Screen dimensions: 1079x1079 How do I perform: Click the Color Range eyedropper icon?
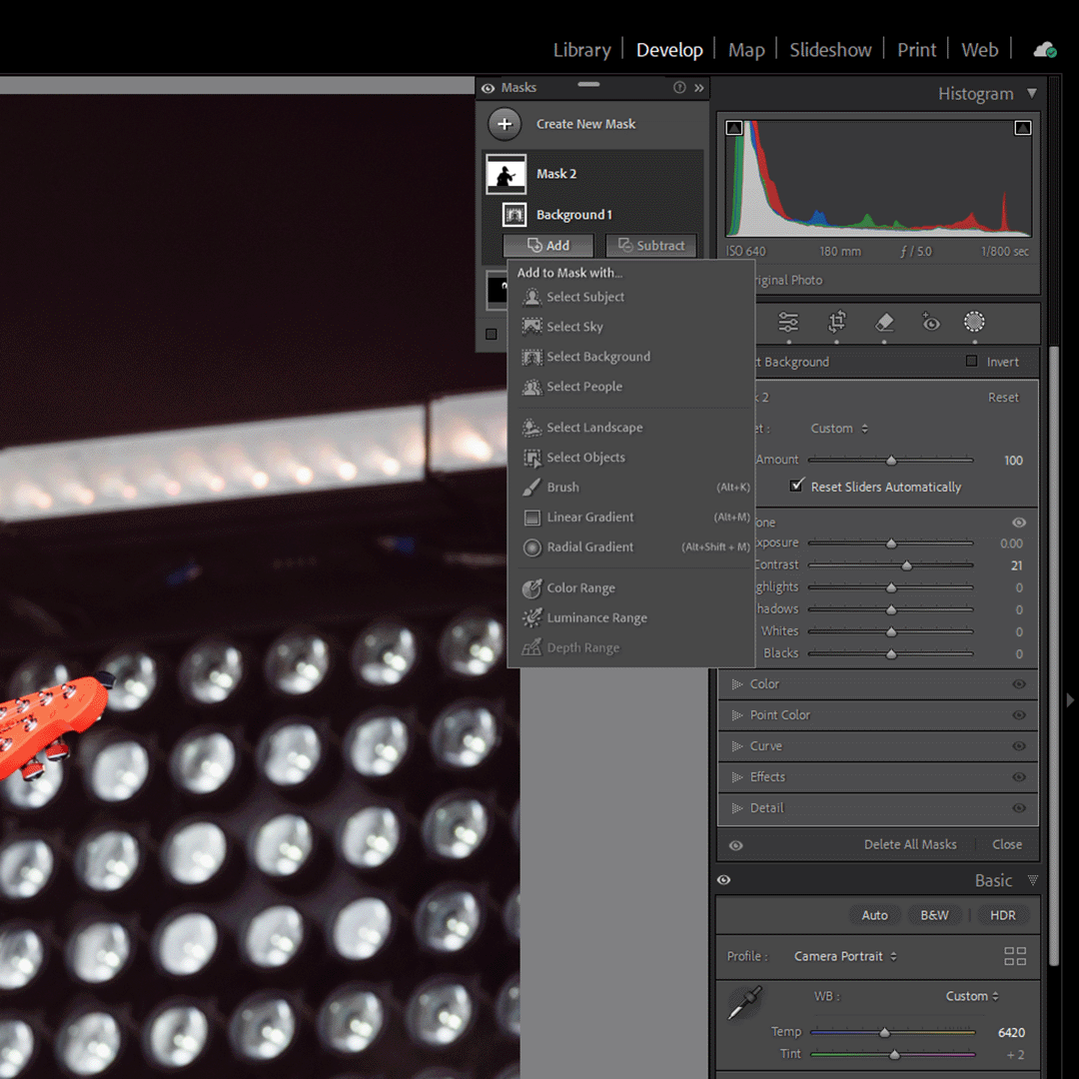pos(532,588)
